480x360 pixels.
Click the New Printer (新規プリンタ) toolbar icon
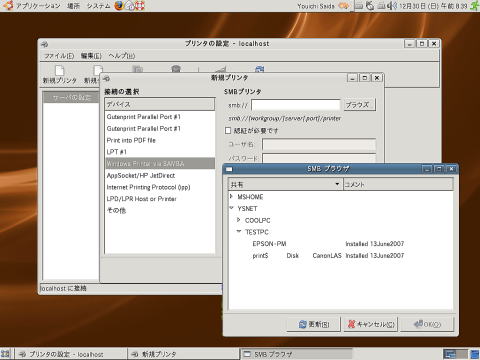click(x=60, y=70)
